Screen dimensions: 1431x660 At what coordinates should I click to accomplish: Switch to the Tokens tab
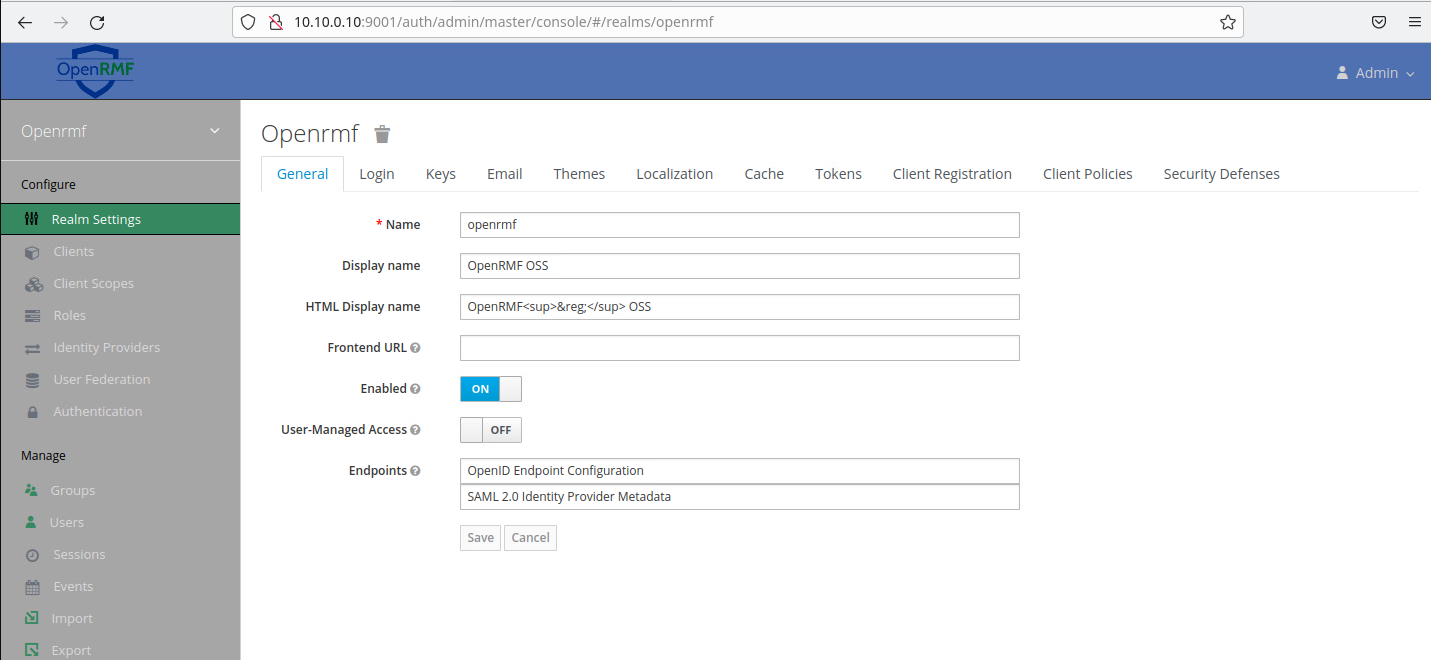838,173
